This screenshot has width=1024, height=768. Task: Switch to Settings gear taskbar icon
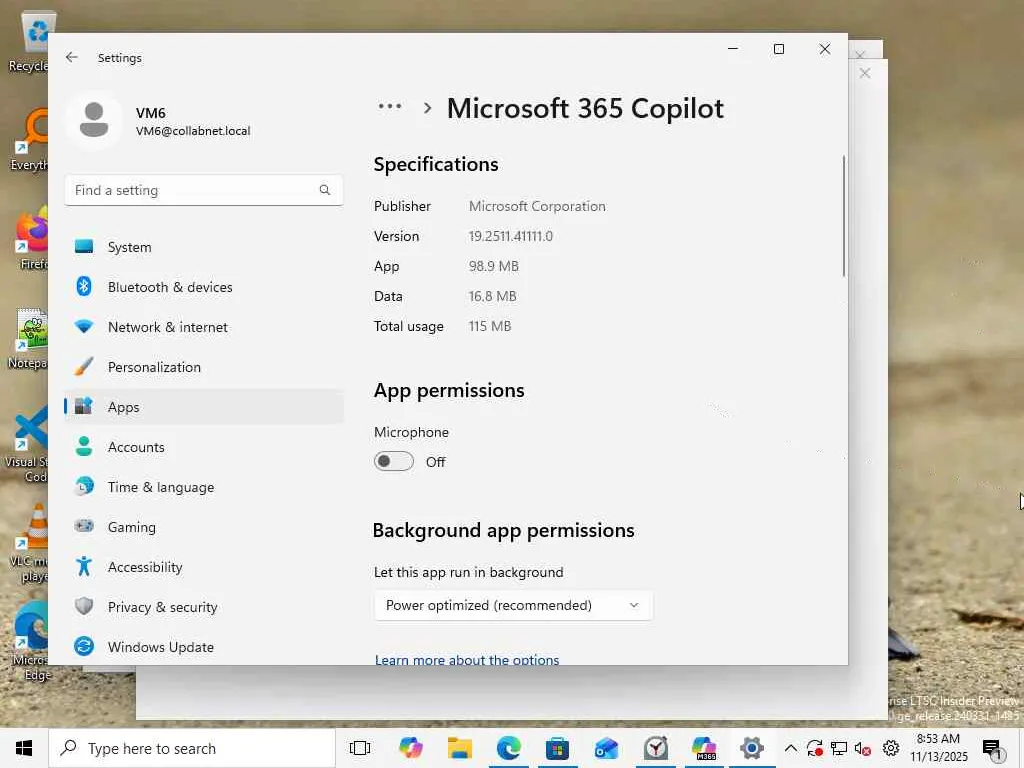[x=752, y=748]
